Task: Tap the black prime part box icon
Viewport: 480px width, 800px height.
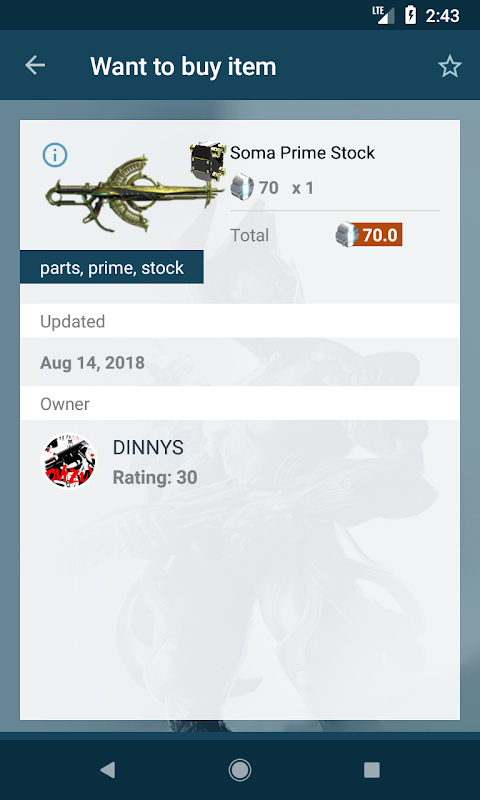Action: click(x=208, y=160)
